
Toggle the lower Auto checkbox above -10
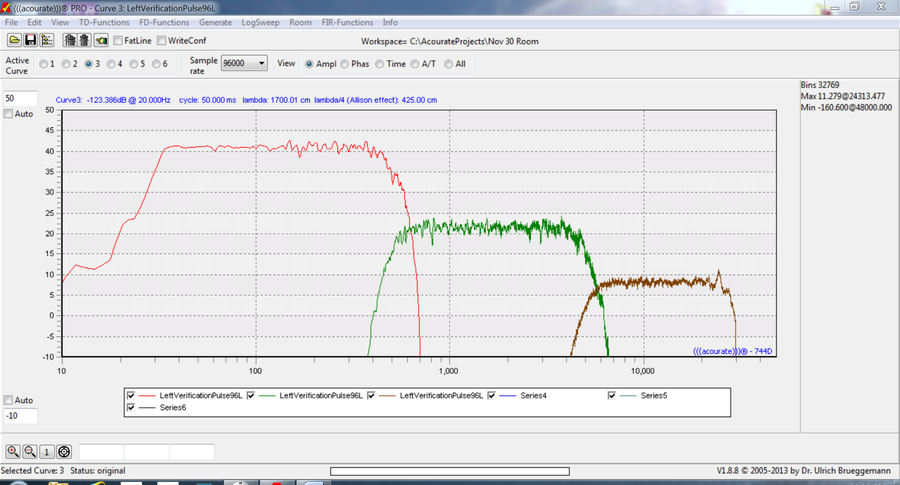[x=8, y=400]
